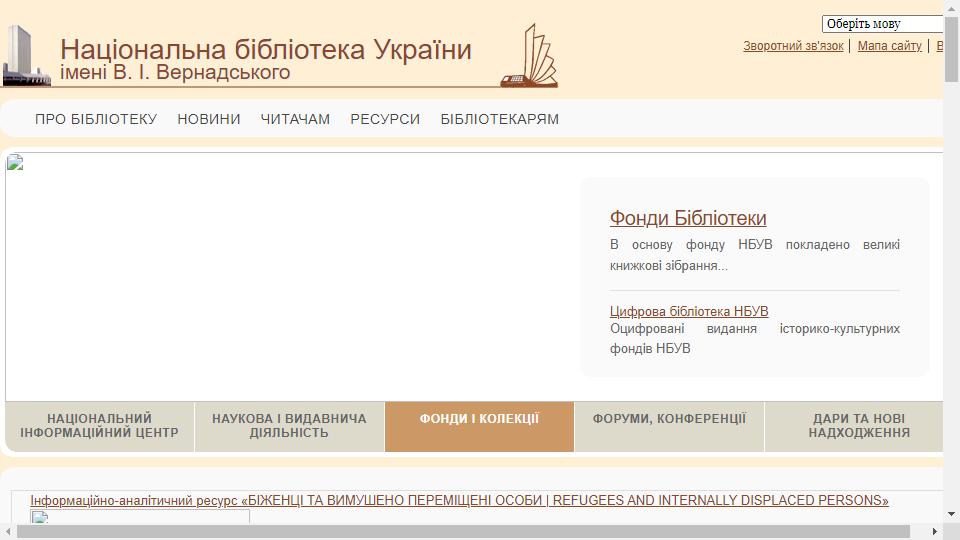Switch to ДАРИ ТА НОВІ НАДХОДЖЕННЯ tab
960x540 pixels.
pyautogui.click(x=854, y=427)
